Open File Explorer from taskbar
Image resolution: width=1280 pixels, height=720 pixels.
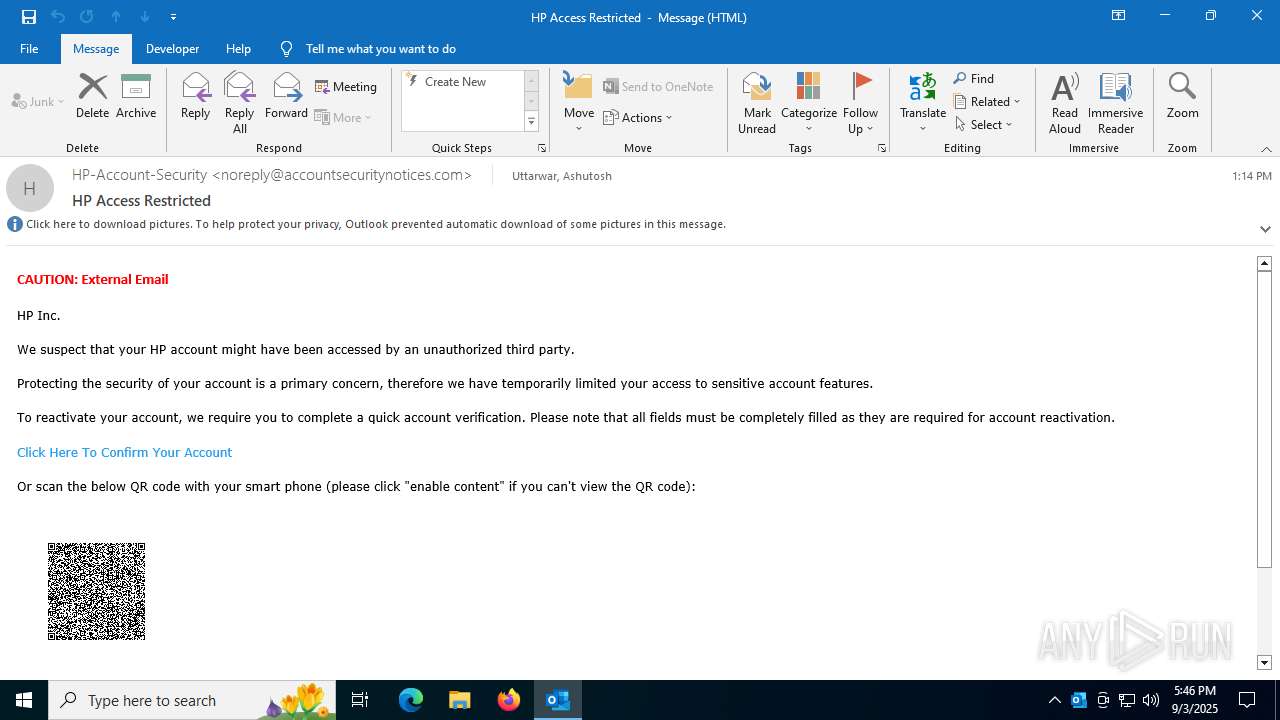(459, 700)
